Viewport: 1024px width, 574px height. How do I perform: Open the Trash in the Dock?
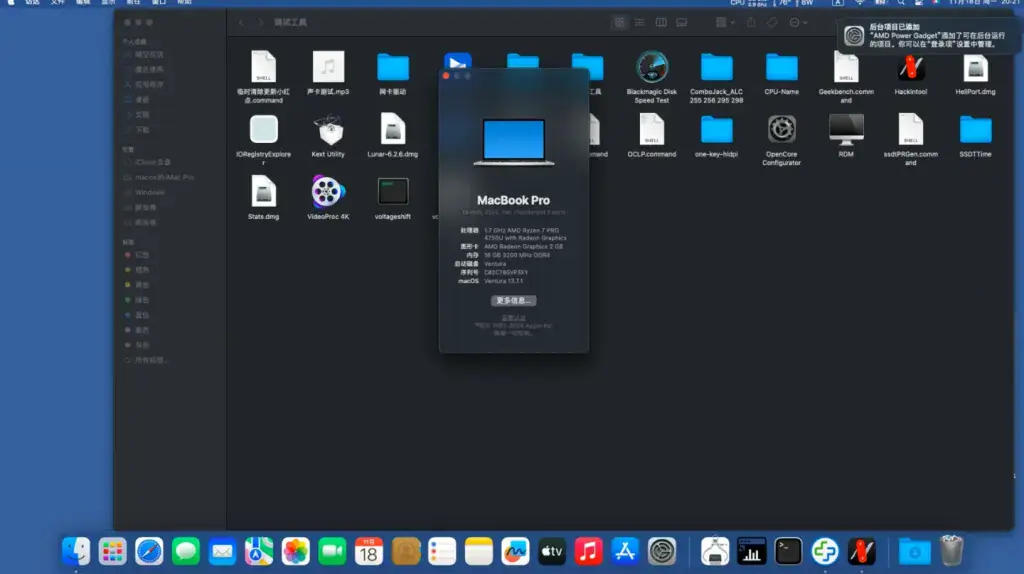click(x=952, y=550)
